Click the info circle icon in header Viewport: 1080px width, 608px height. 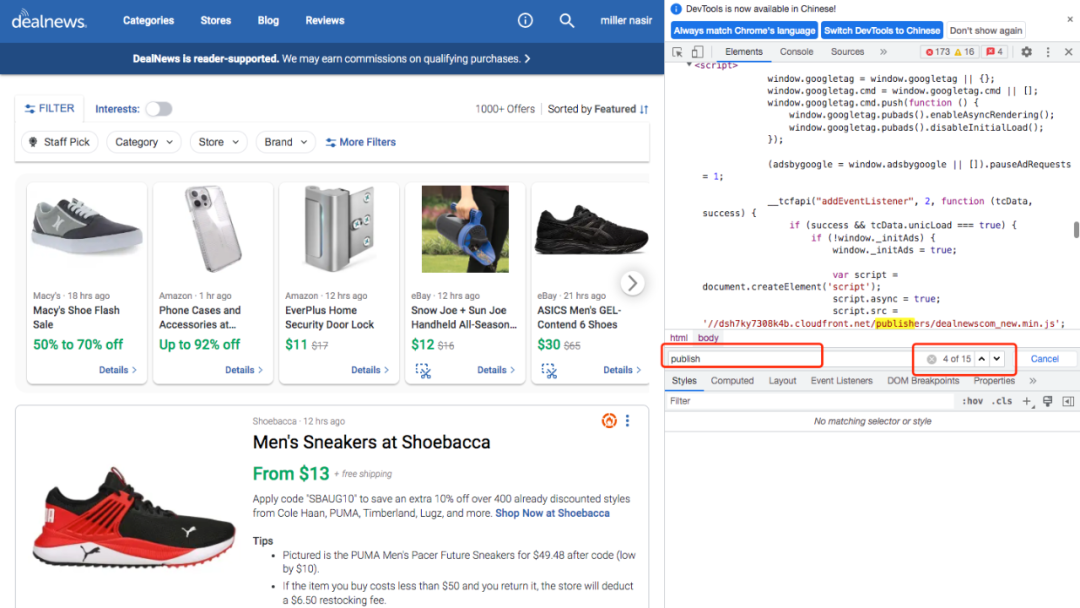[526, 20]
